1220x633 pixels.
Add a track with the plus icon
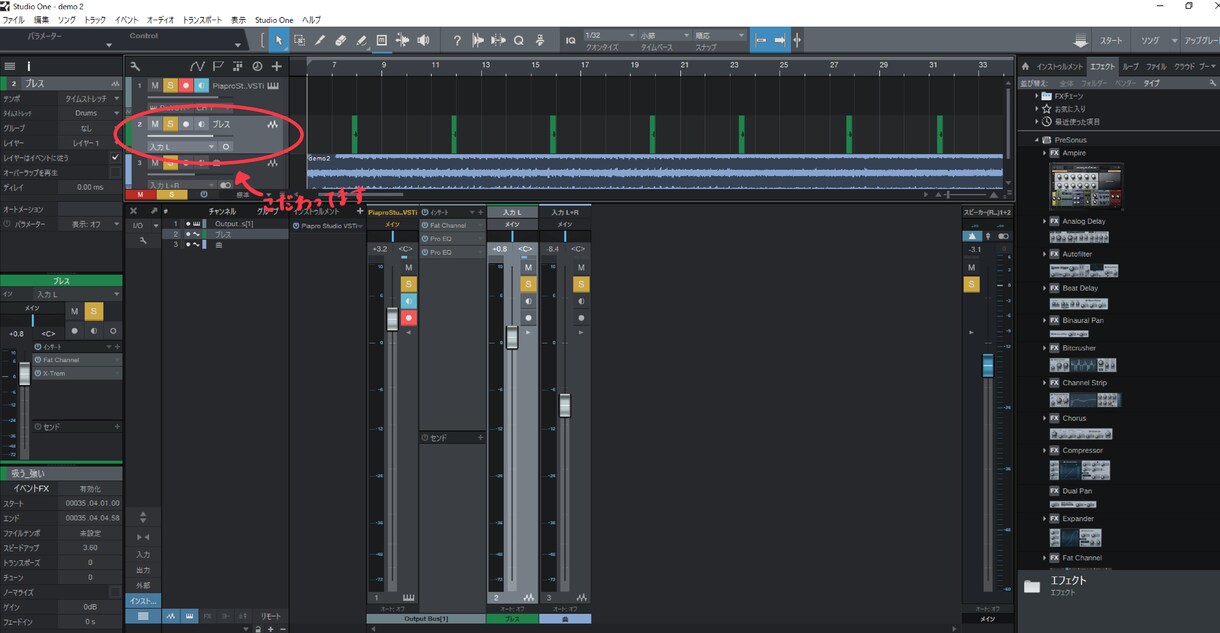tap(277, 66)
